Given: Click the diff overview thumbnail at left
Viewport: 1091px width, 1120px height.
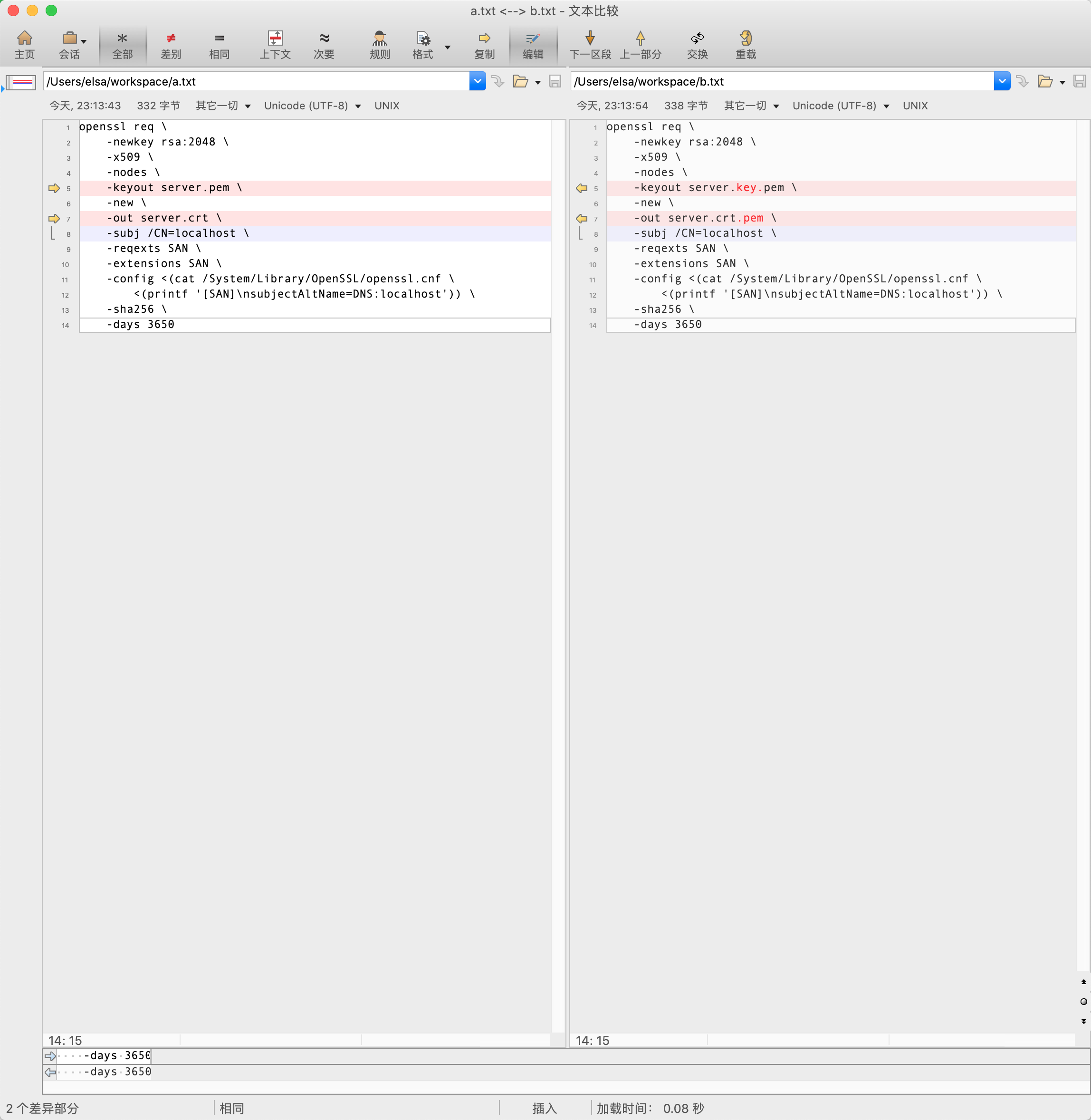Looking at the screenshot, I should (21, 82).
